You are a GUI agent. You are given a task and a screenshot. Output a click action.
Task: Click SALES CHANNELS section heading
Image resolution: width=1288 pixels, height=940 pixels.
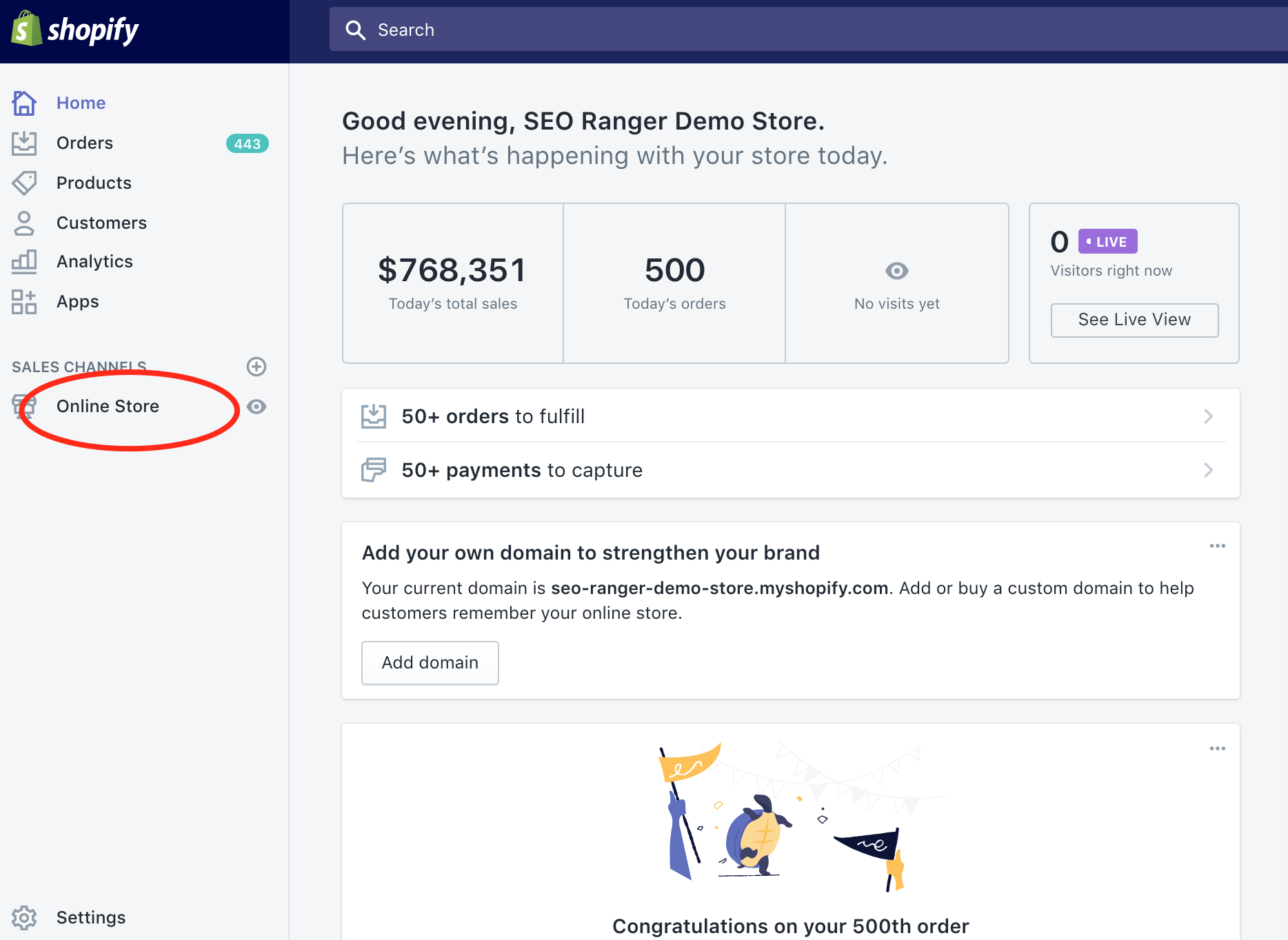79,367
